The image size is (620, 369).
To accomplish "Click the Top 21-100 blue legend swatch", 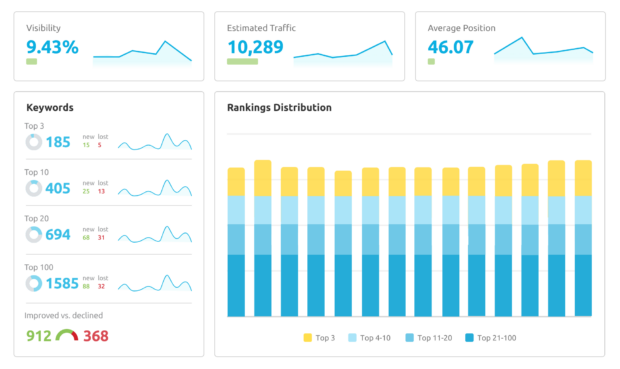I will click(x=469, y=338).
